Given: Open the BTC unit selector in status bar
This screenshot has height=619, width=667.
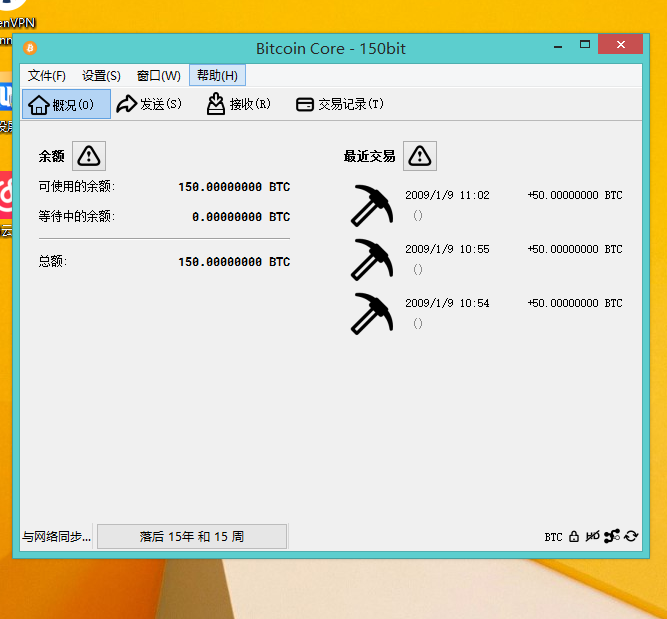Looking at the screenshot, I should [553, 537].
